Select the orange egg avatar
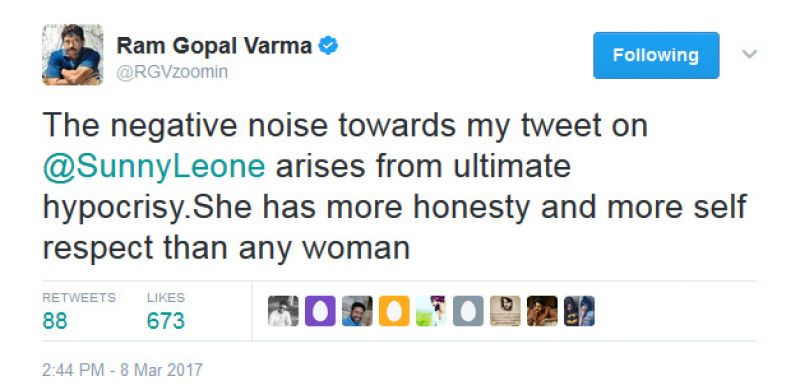The image size is (800, 390). click(x=394, y=311)
